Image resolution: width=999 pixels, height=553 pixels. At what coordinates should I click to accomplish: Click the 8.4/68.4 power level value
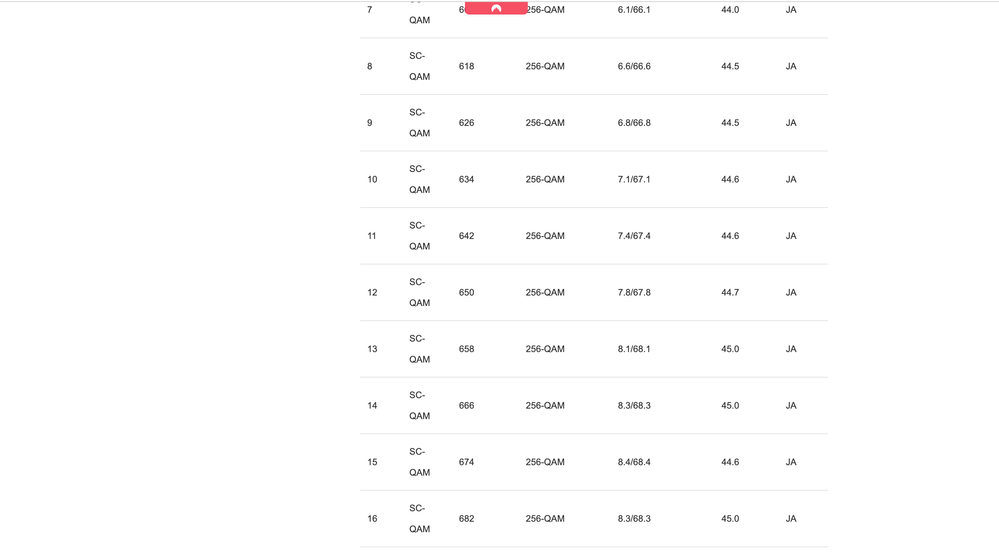634,462
